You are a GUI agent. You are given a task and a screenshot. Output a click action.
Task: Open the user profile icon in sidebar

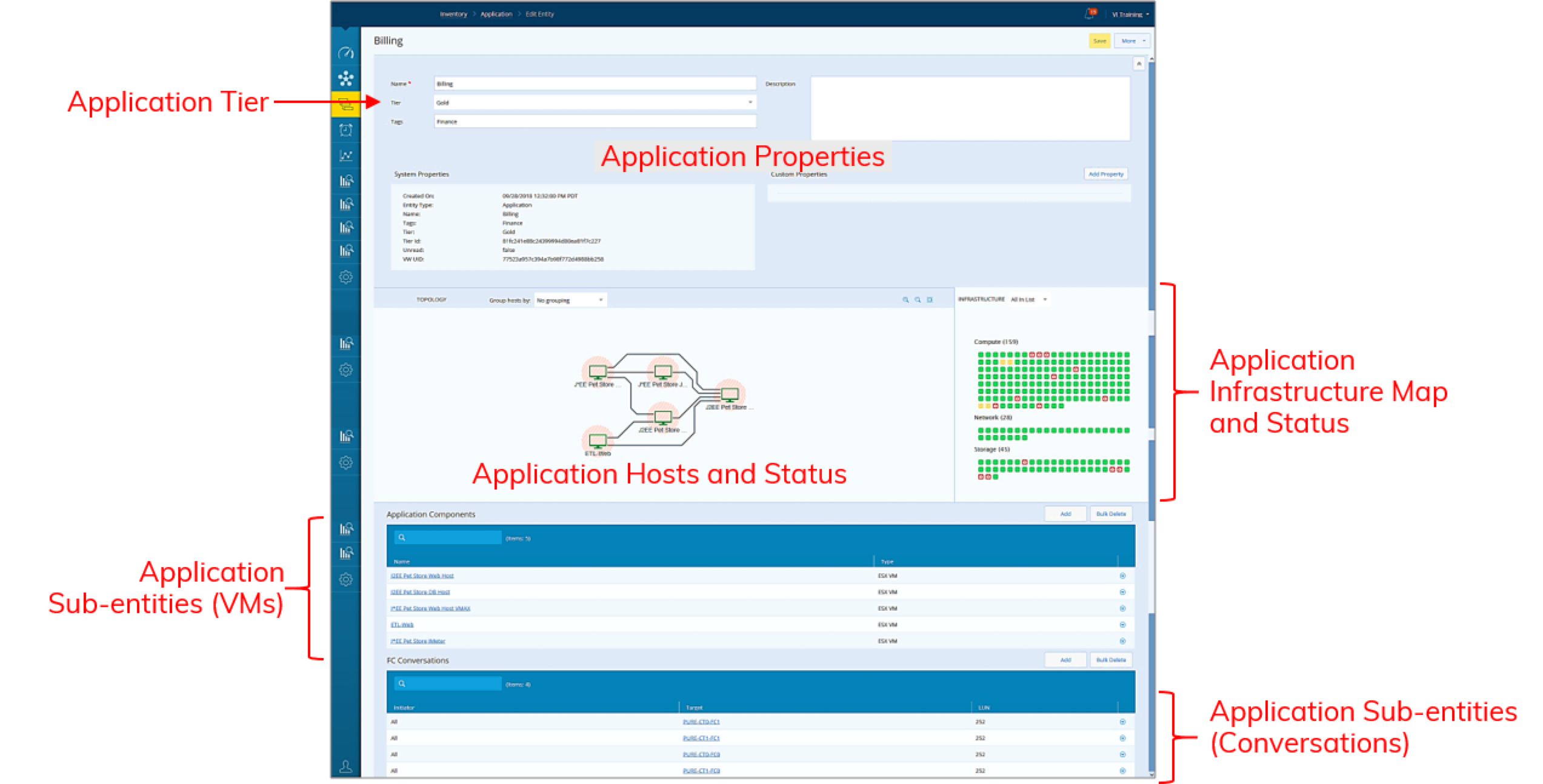pyautogui.click(x=345, y=766)
